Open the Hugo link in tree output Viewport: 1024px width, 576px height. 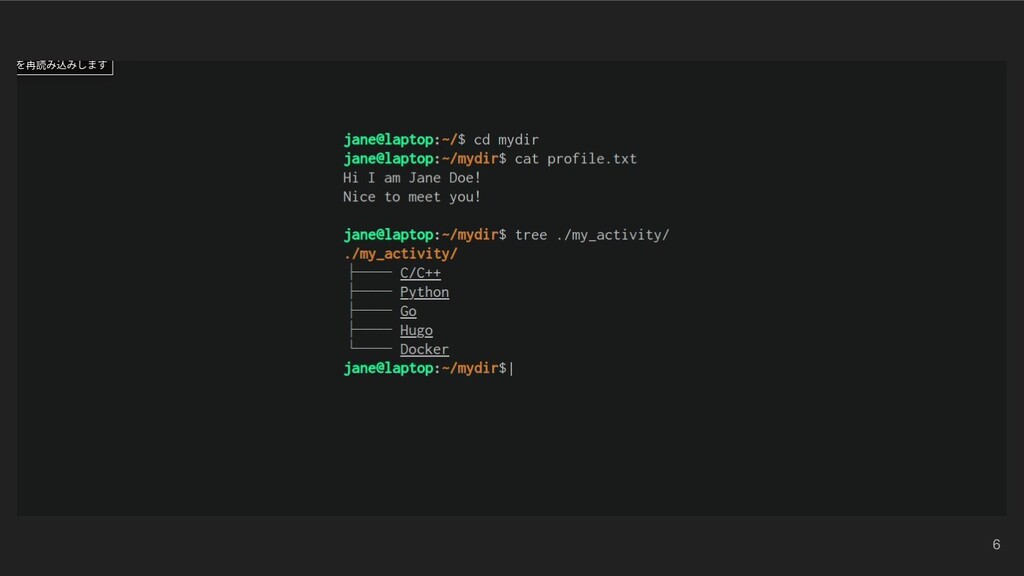point(416,330)
